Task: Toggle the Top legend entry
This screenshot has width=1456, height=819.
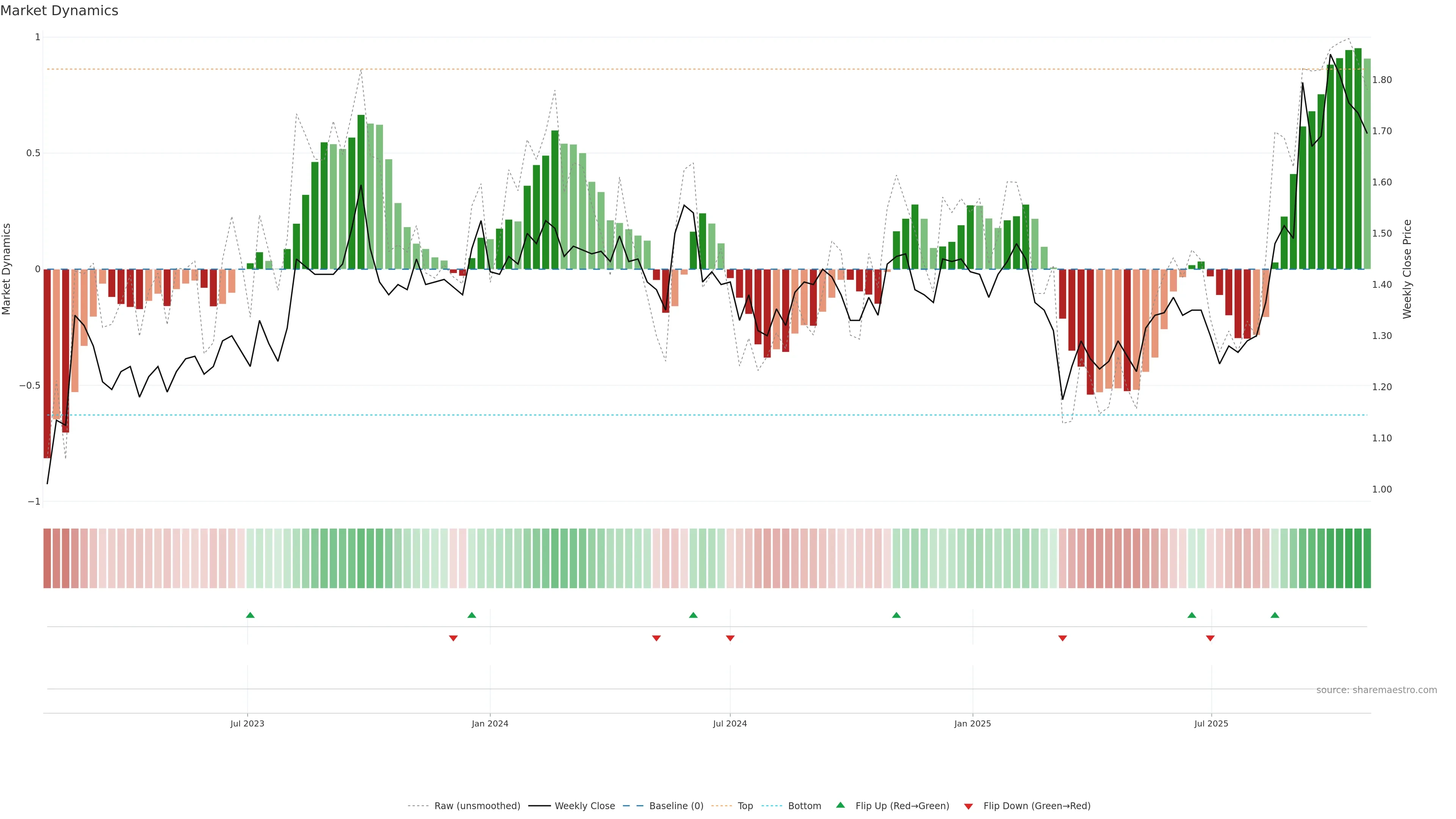Action: (x=745, y=806)
